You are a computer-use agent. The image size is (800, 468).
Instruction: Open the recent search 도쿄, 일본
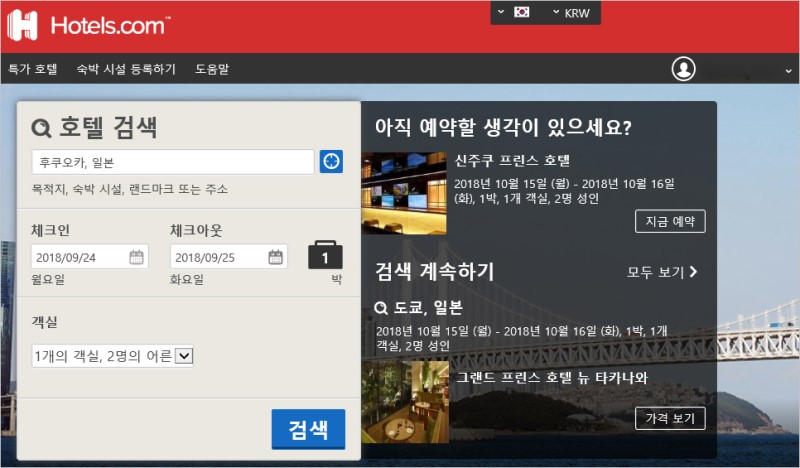(418, 307)
